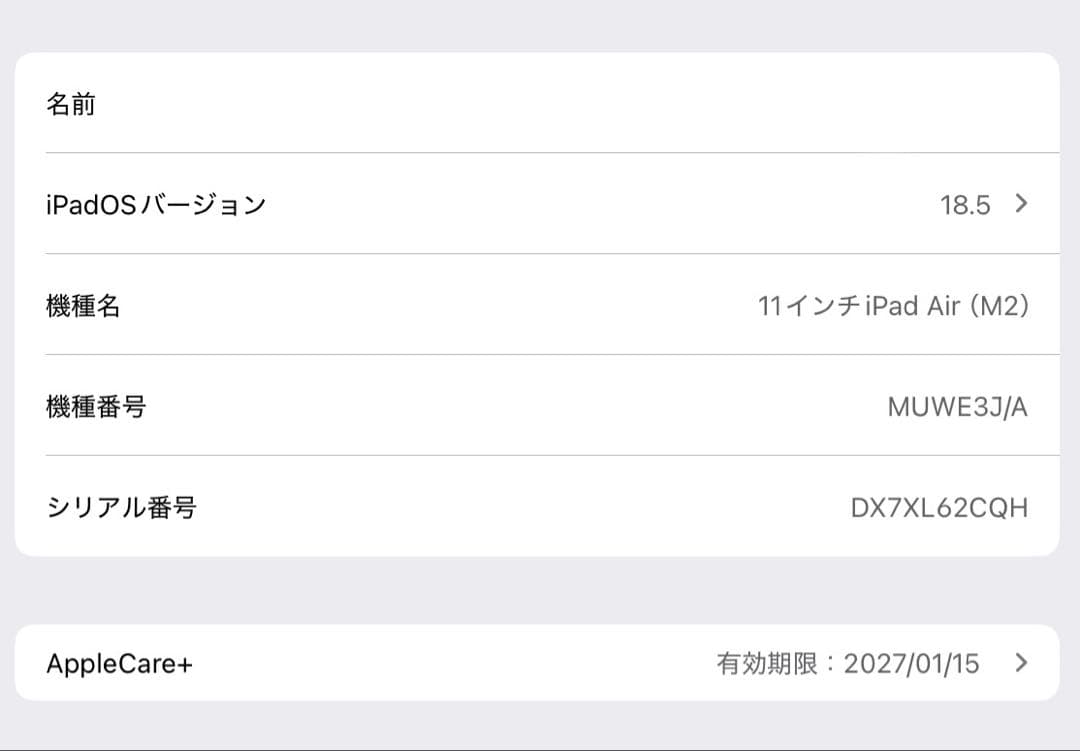
Task: Click the 機種番号 row
Action: point(540,407)
